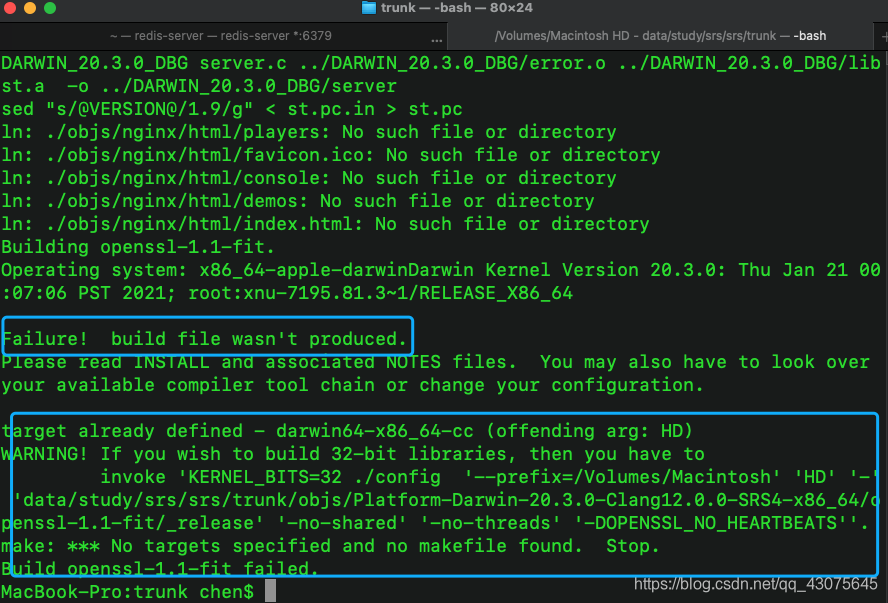Click the 'Build openssl-1.1-fit failed.' line
This screenshot has height=603, width=888.
[160, 568]
